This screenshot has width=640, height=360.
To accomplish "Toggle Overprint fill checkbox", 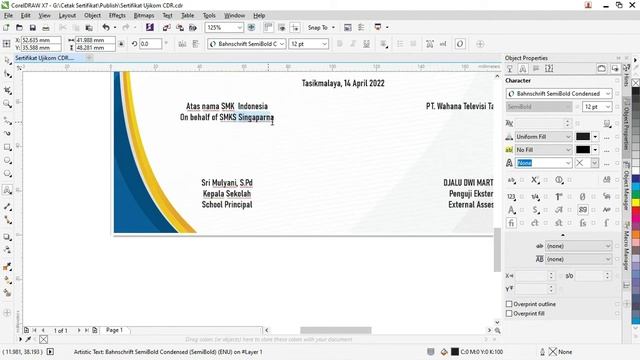I will click(x=509, y=313).
